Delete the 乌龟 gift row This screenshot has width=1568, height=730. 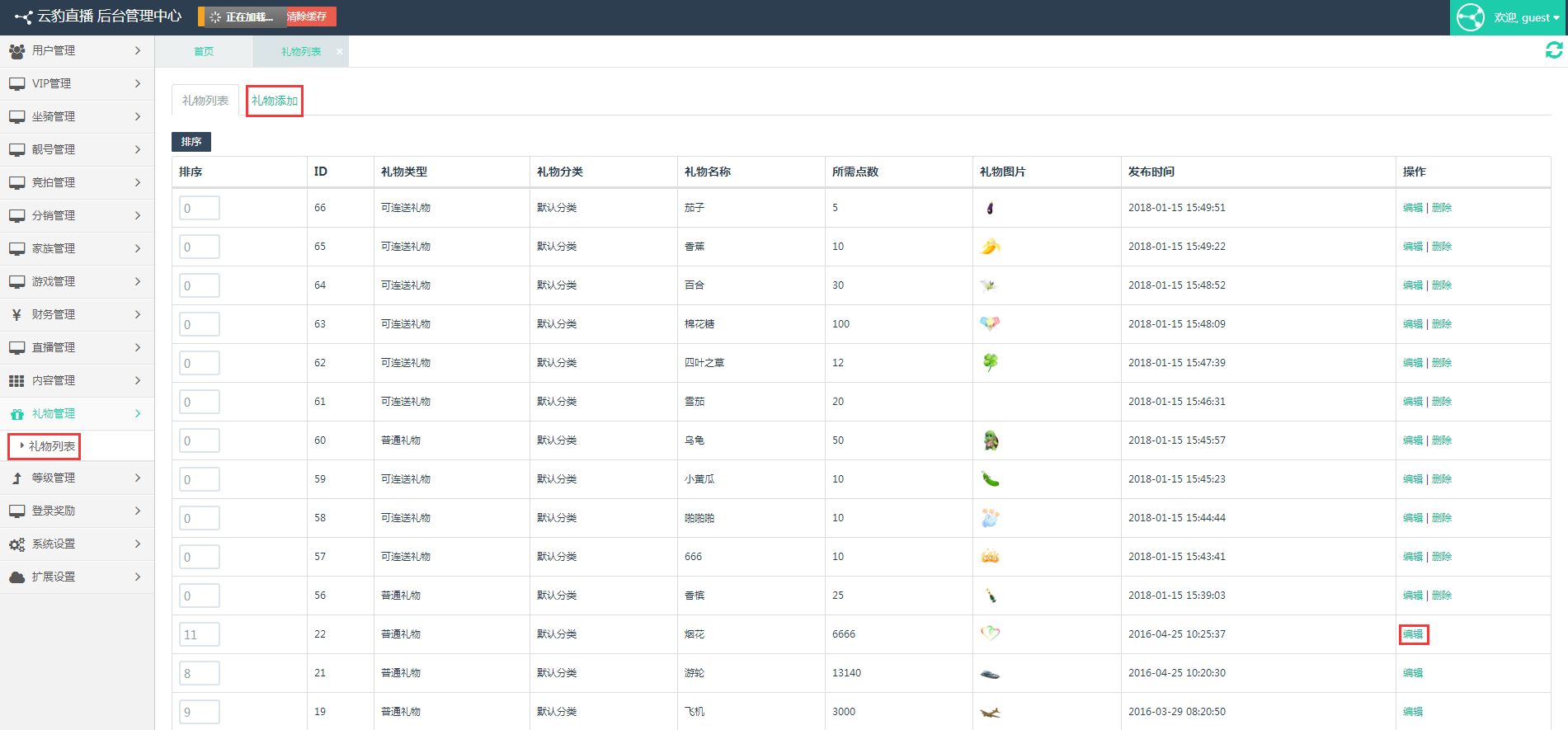pos(1442,440)
